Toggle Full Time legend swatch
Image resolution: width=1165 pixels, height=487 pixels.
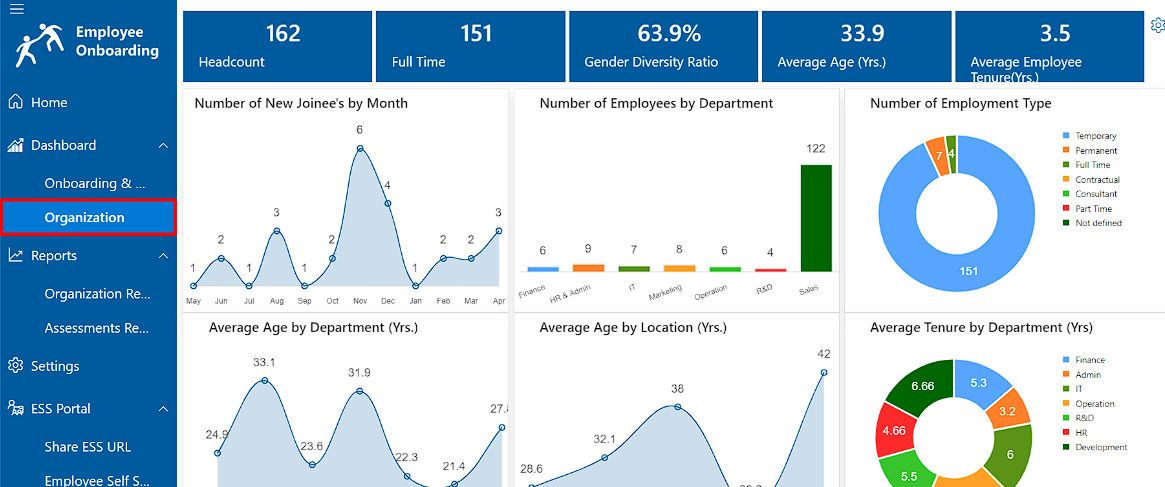tap(1066, 165)
